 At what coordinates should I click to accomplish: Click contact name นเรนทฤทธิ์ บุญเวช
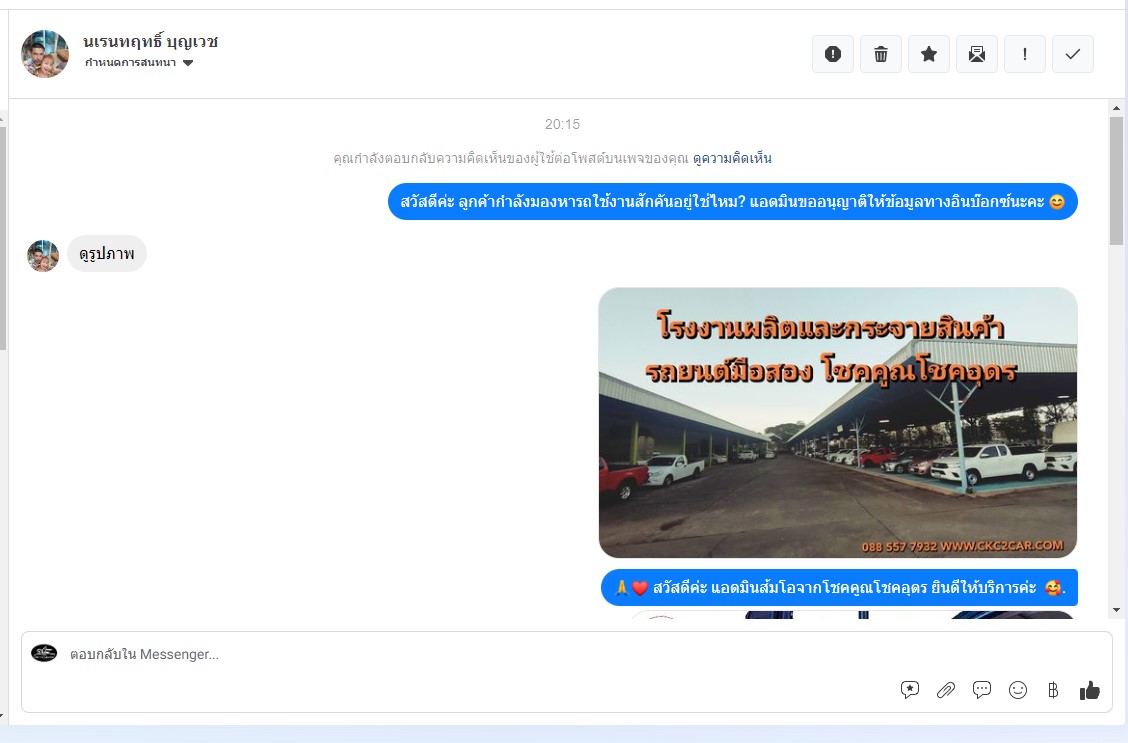pyautogui.click(x=150, y=41)
